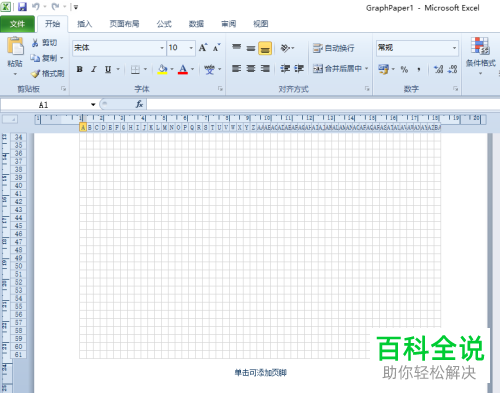The width and height of the screenshot is (500, 393).
Task: Select column A header
Action: 83,127
